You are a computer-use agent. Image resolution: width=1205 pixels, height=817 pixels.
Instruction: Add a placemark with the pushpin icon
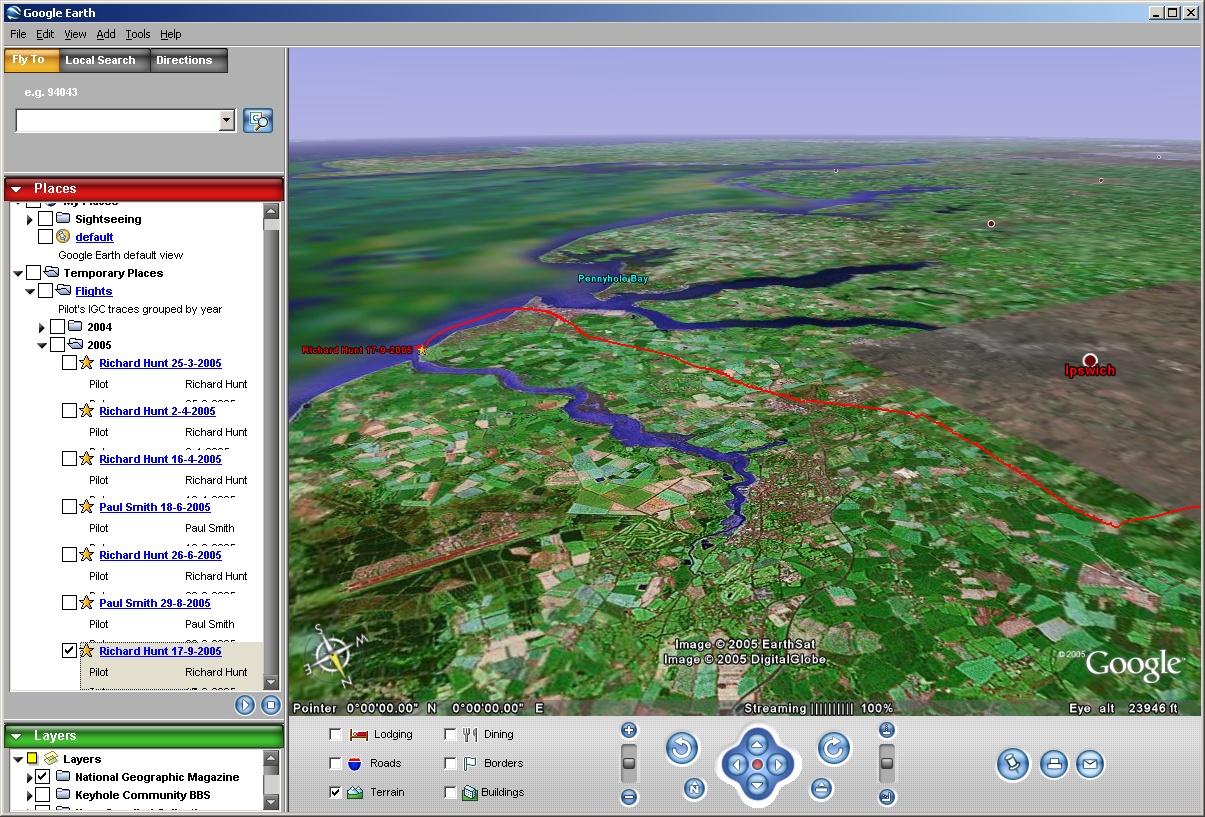pyautogui.click(x=1012, y=765)
